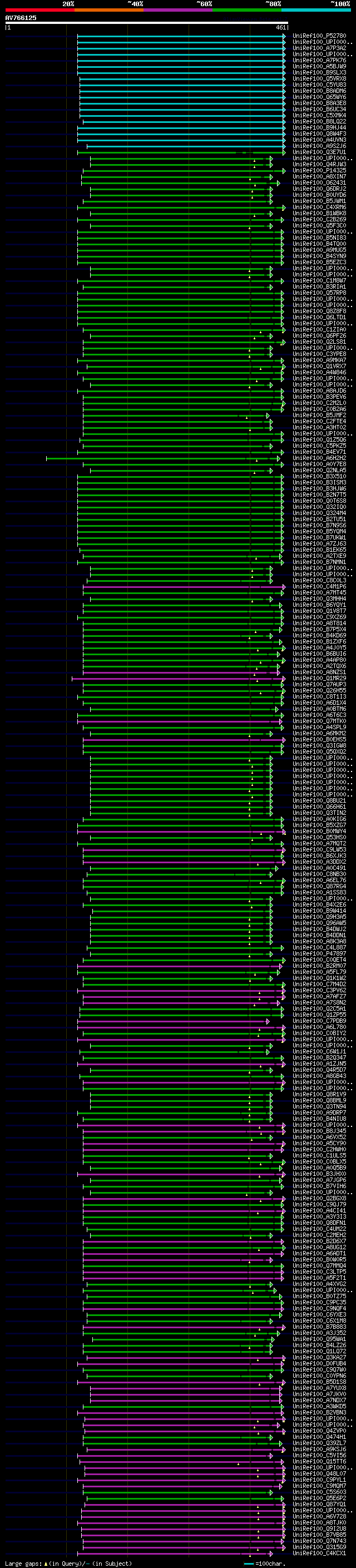356x1568 pixels.
Task: Click UniRef100_B6UC34 label
Action: click(319, 110)
